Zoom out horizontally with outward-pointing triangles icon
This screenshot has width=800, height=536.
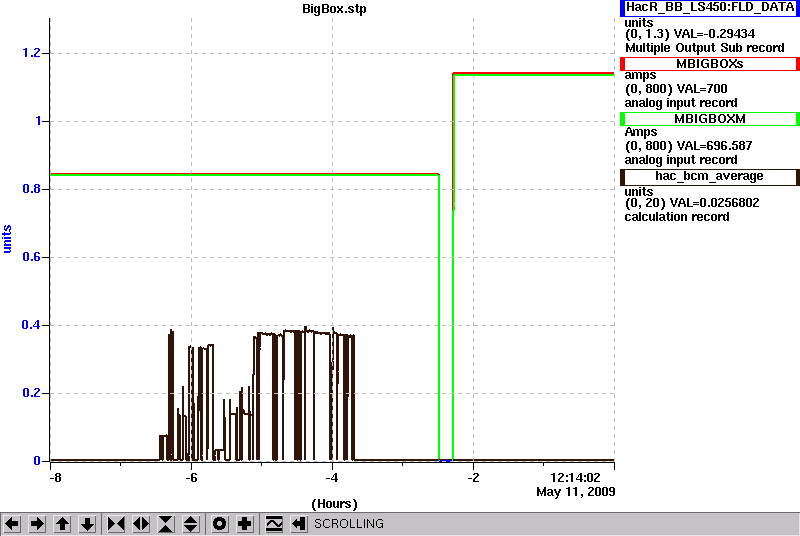tap(141, 524)
